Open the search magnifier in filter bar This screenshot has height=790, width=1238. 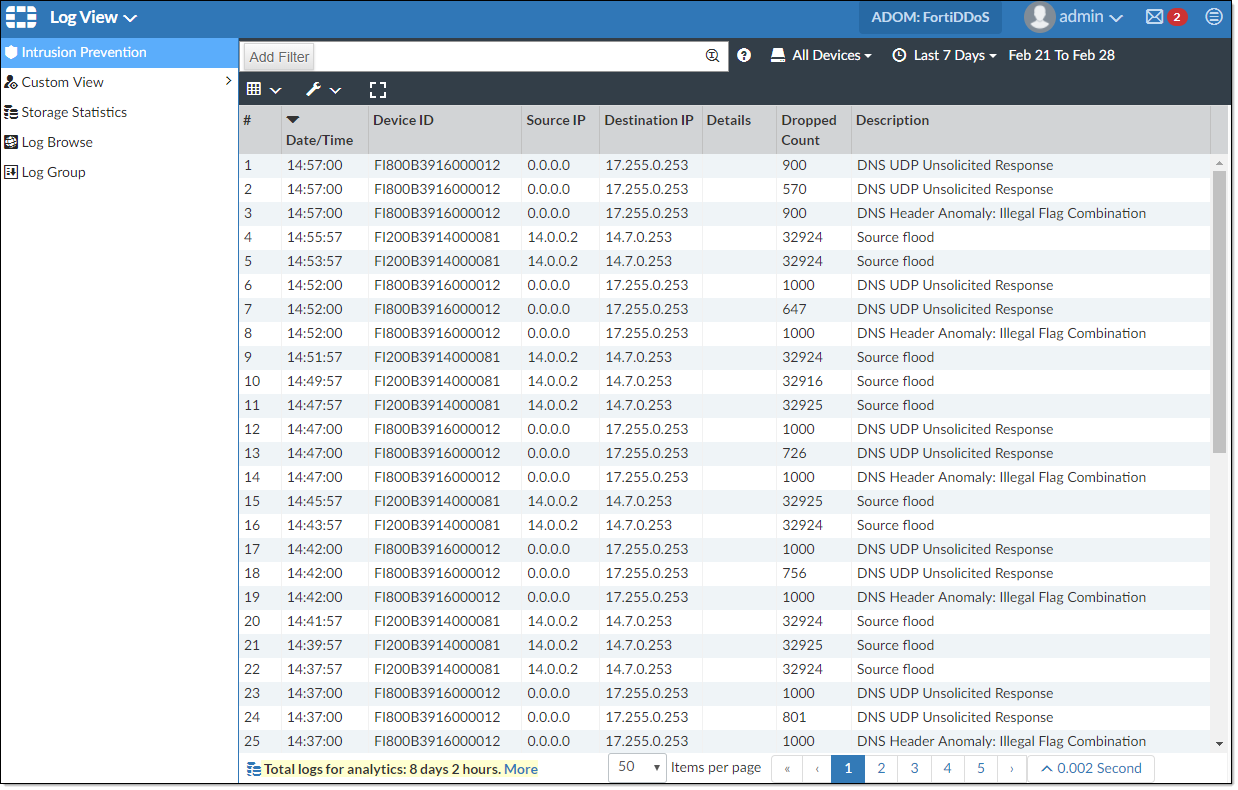pos(713,55)
